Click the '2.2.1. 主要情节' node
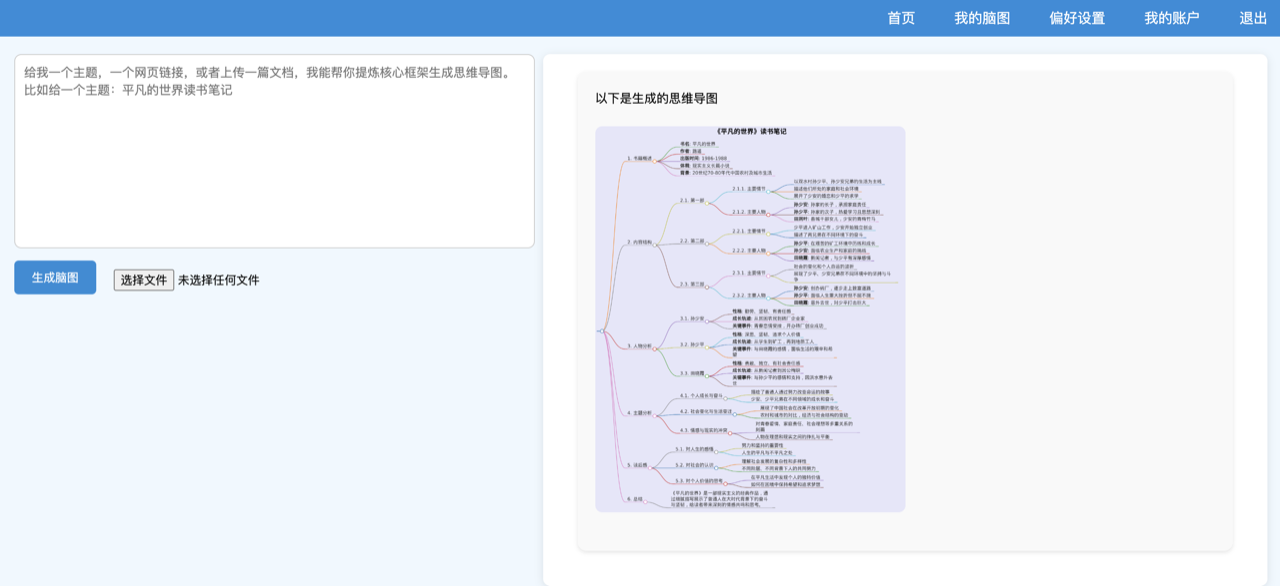Screen dimensions: 1280x586 click(x=749, y=231)
